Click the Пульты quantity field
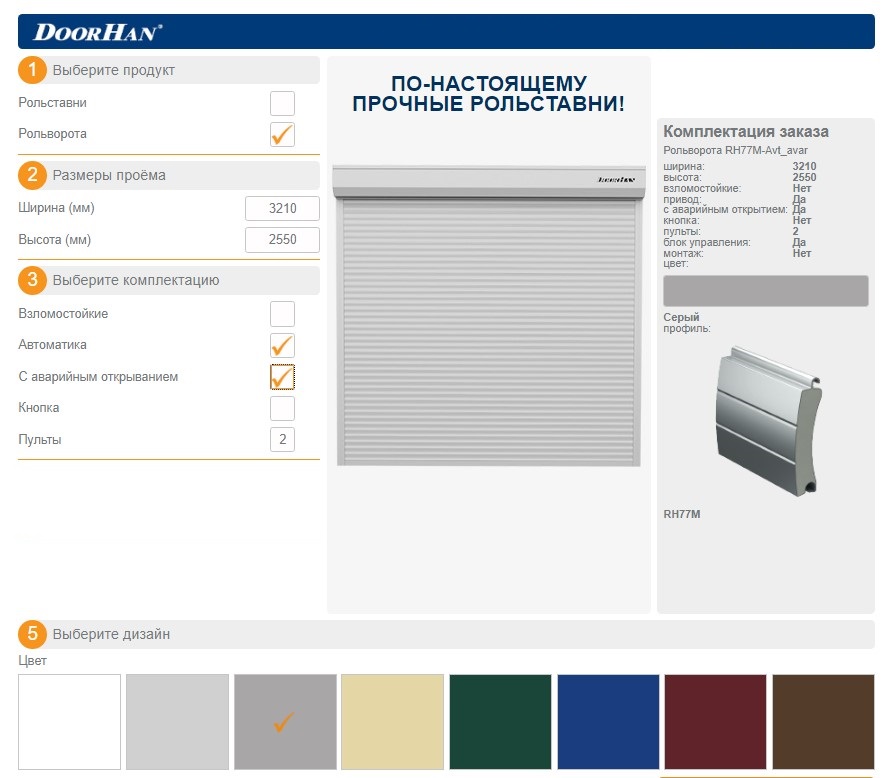This screenshot has width=887, height=778. pyautogui.click(x=282, y=440)
